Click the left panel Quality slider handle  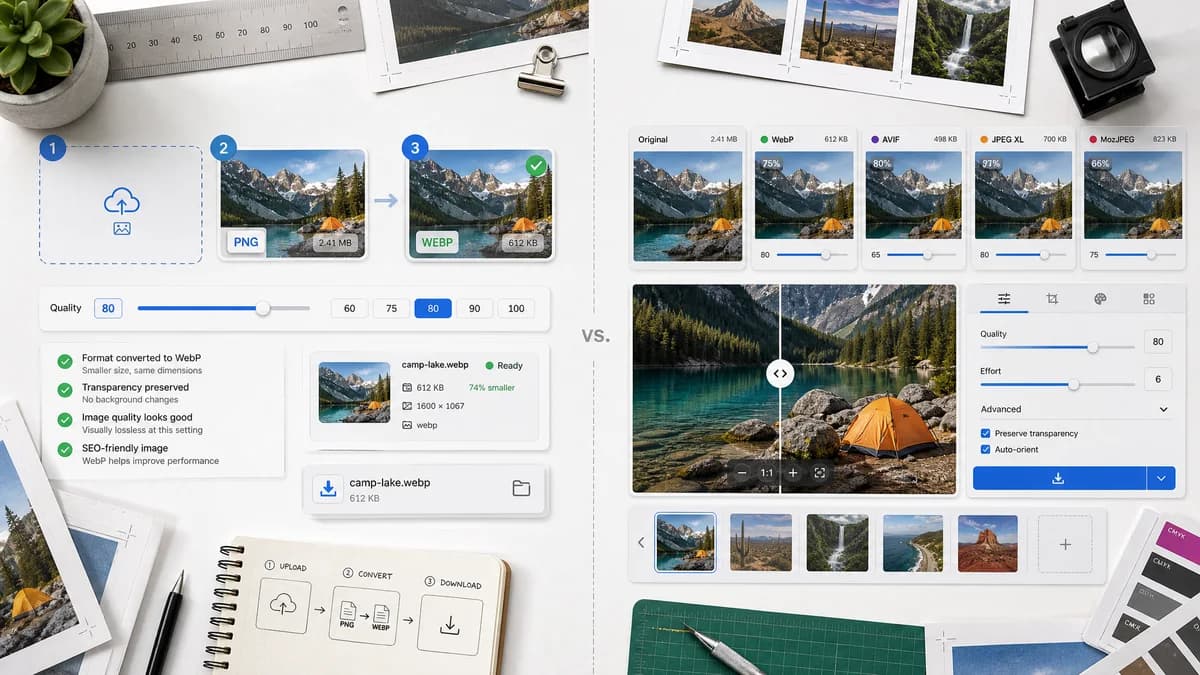point(263,309)
